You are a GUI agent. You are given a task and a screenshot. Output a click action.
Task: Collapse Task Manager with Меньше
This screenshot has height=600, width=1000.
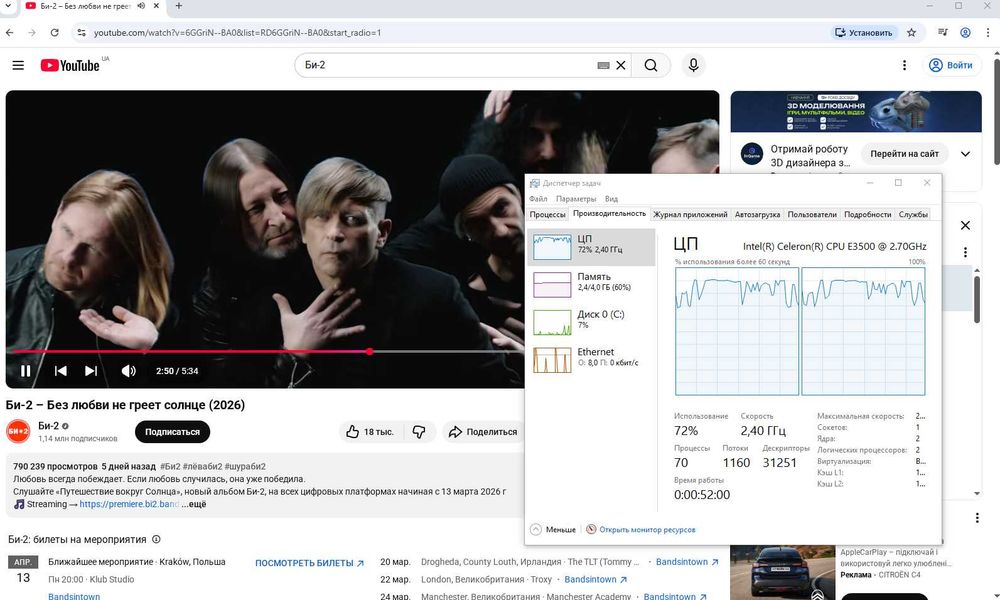pyautogui.click(x=553, y=529)
